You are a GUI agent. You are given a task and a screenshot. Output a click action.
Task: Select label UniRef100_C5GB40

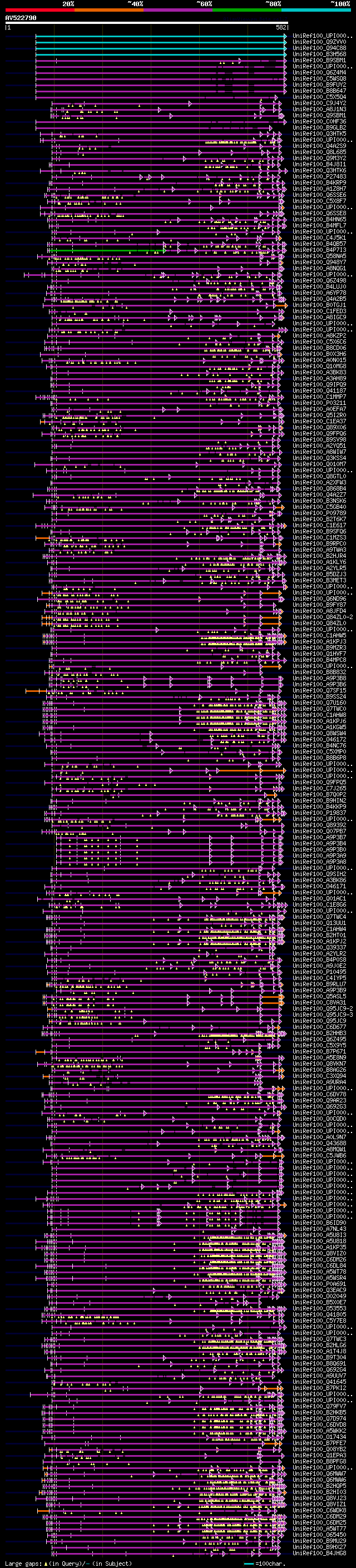pos(319,507)
